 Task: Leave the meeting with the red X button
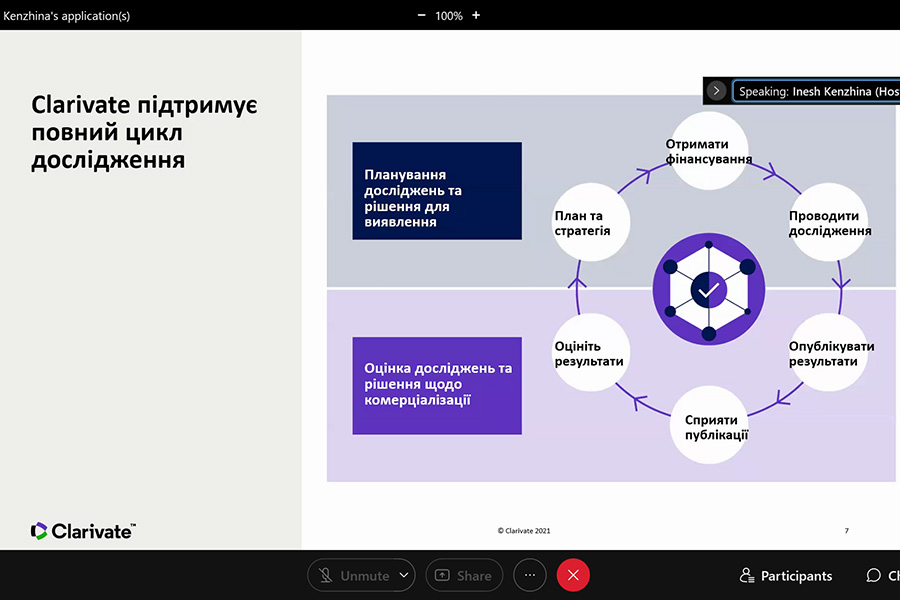pyautogui.click(x=573, y=575)
